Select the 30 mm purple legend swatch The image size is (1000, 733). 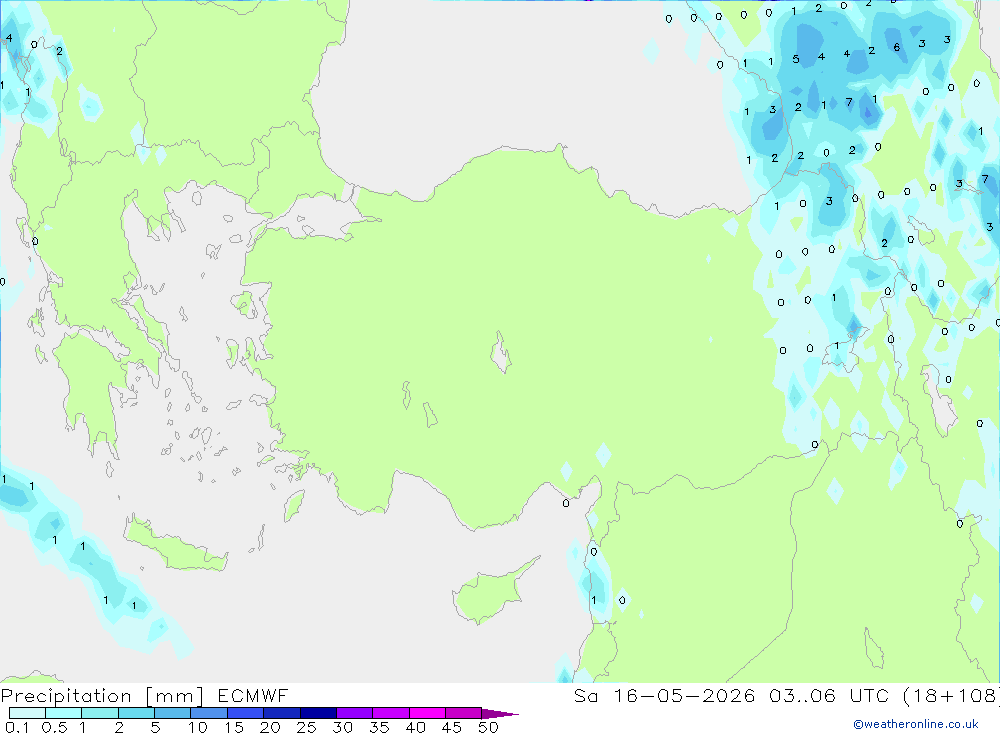(x=354, y=713)
